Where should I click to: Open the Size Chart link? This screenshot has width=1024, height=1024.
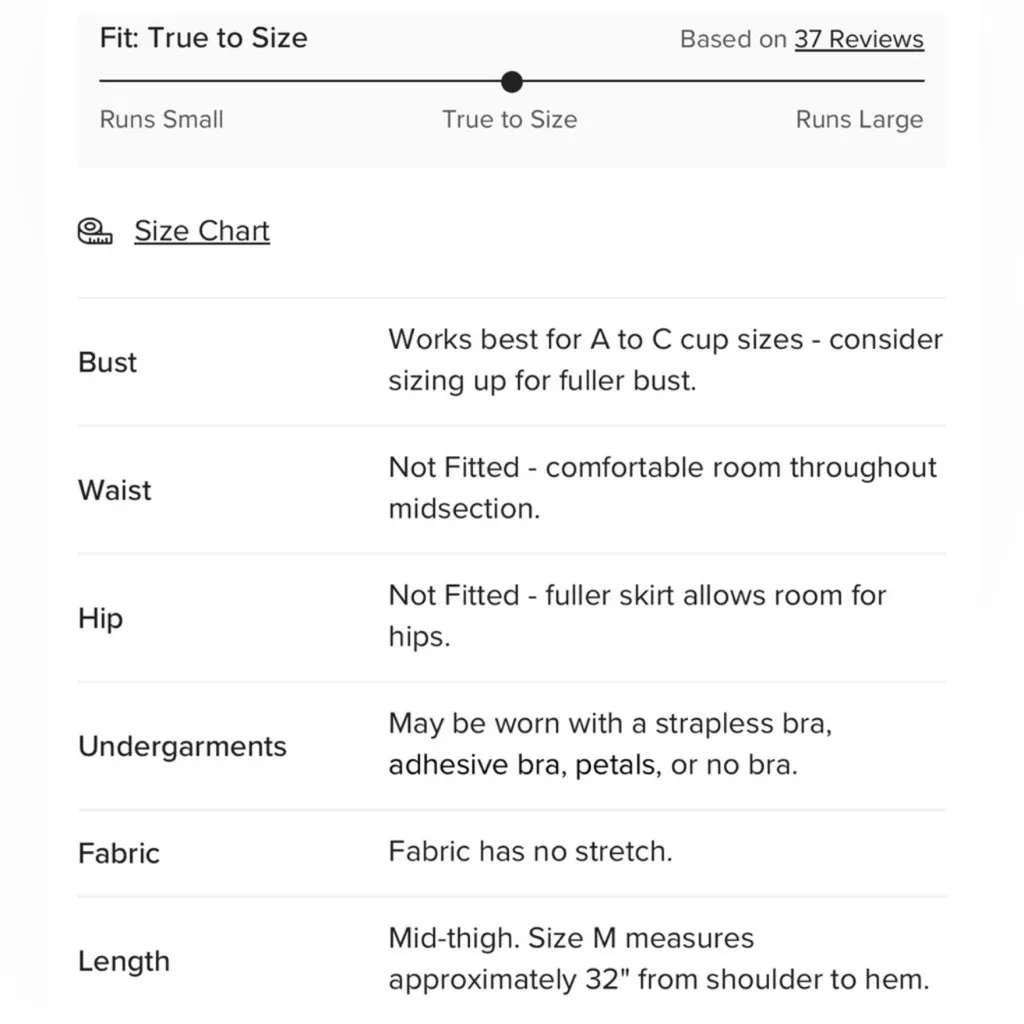click(202, 231)
